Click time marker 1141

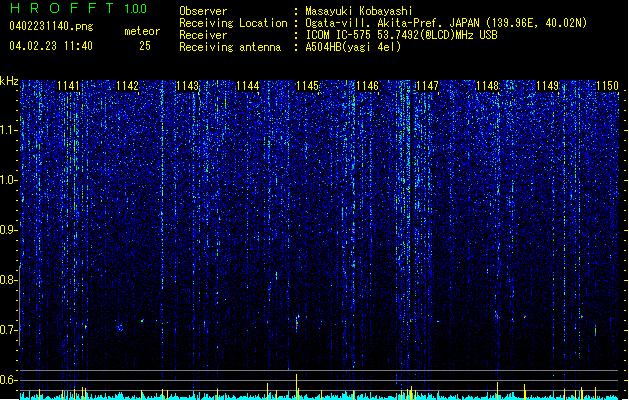click(68, 86)
